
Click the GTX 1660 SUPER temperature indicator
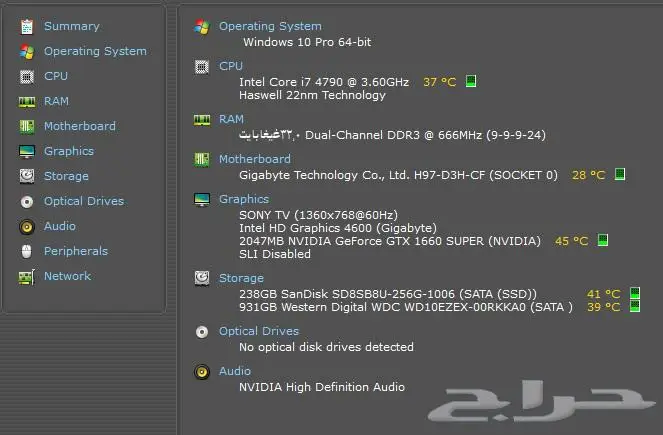603,241
